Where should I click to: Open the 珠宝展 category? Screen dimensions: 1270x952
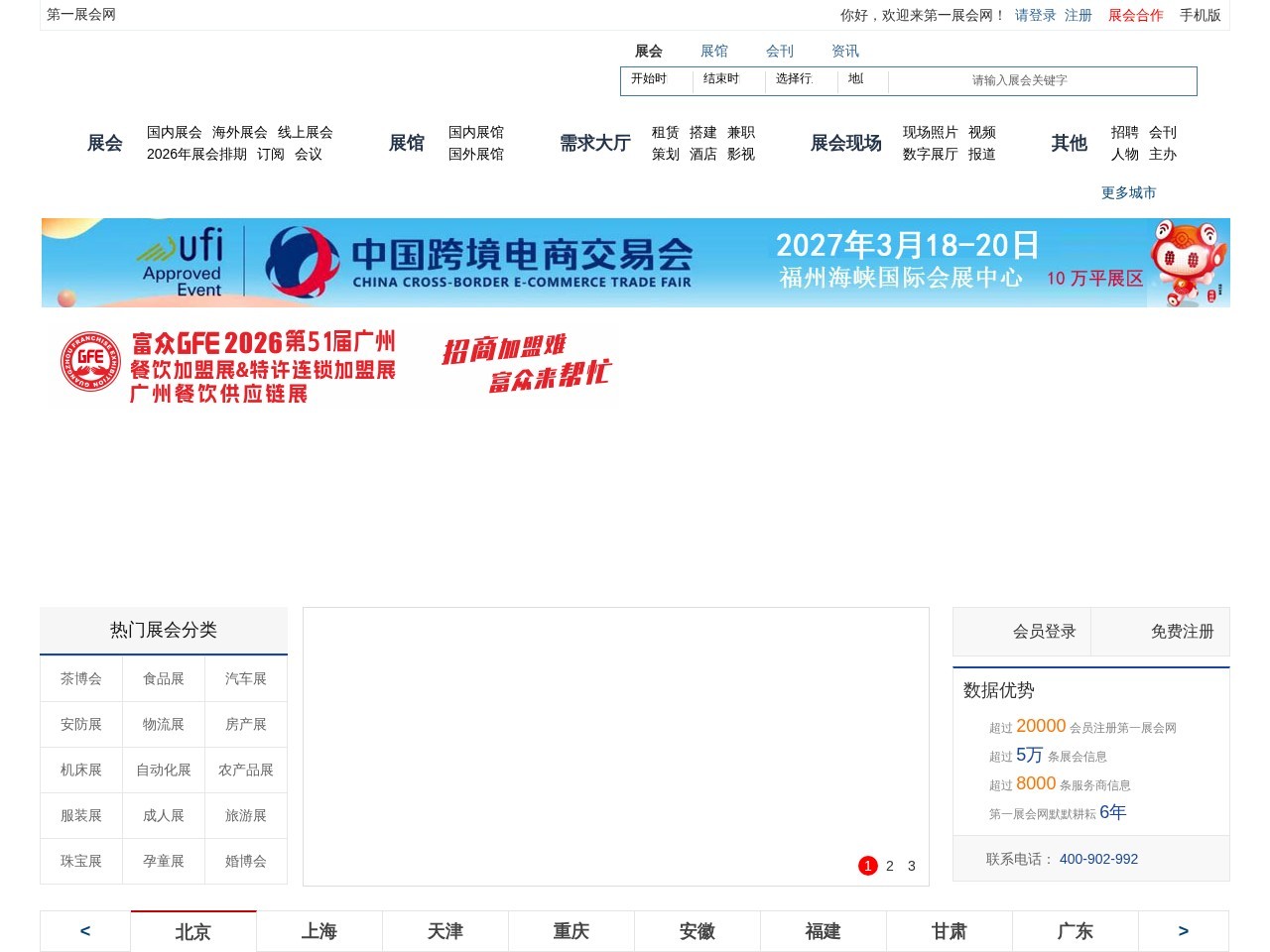click(81, 862)
